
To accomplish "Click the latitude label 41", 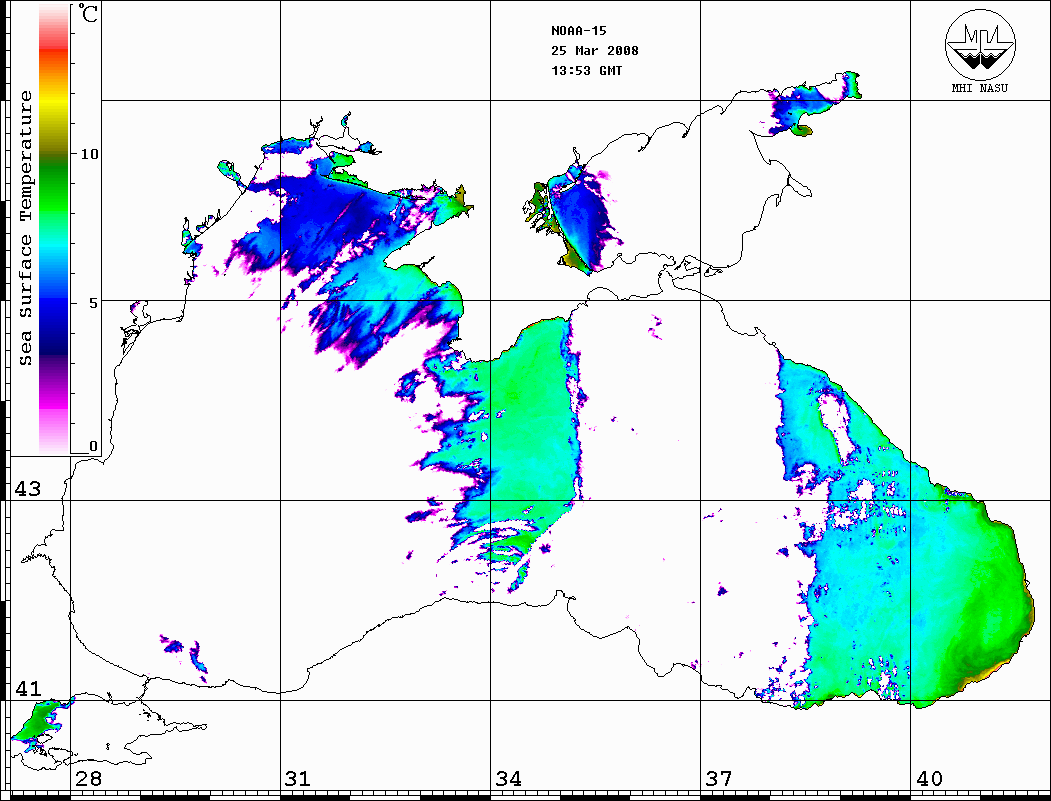I will click(x=28, y=689).
